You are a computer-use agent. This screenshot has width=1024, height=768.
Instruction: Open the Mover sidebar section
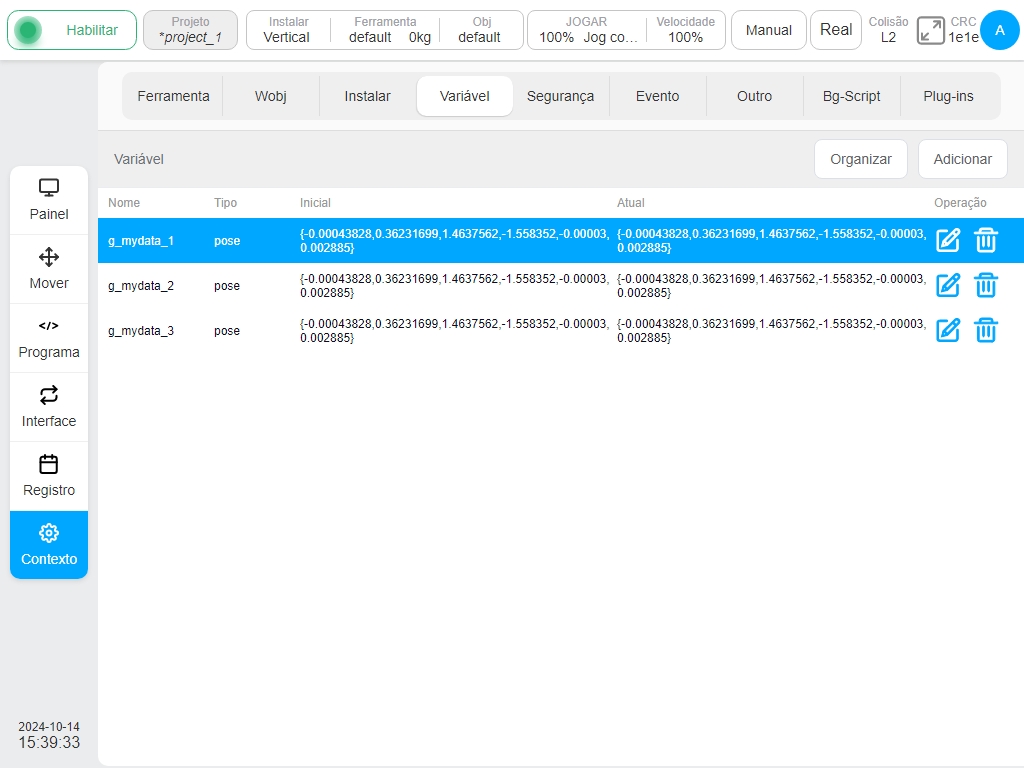click(49, 269)
